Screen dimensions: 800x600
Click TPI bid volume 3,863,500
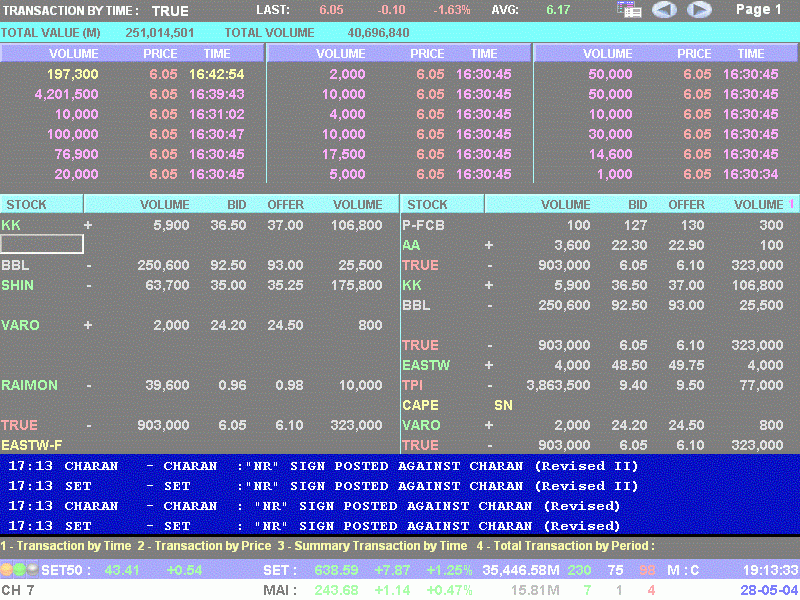coord(558,385)
